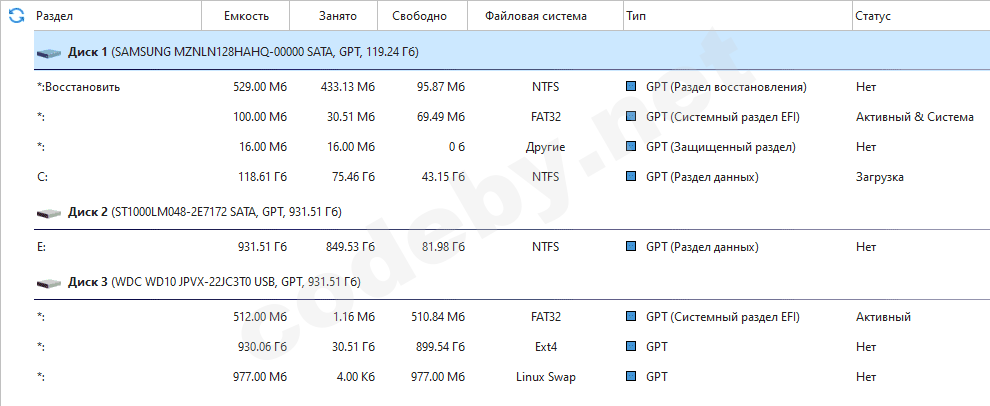Sort by the Раздел column header
990x406 pixels.
pos(54,16)
